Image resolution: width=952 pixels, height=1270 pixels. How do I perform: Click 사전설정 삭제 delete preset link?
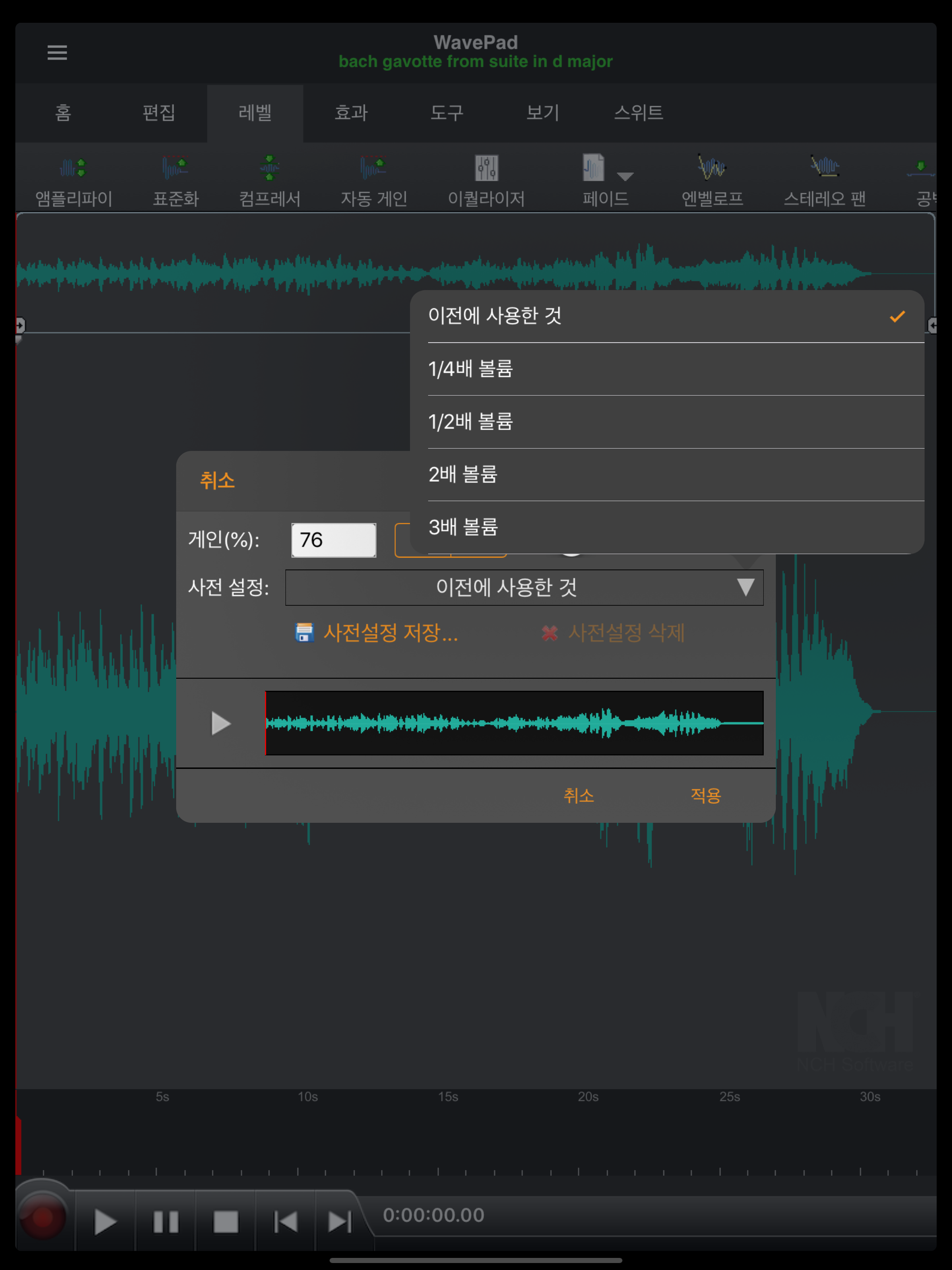tap(613, 633)
